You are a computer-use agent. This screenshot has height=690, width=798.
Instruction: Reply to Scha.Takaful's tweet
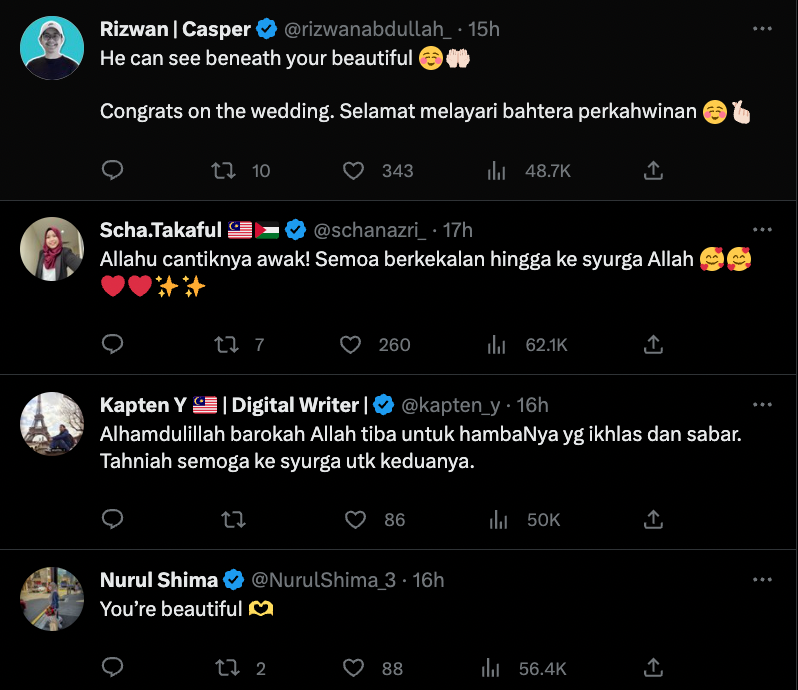113,344
